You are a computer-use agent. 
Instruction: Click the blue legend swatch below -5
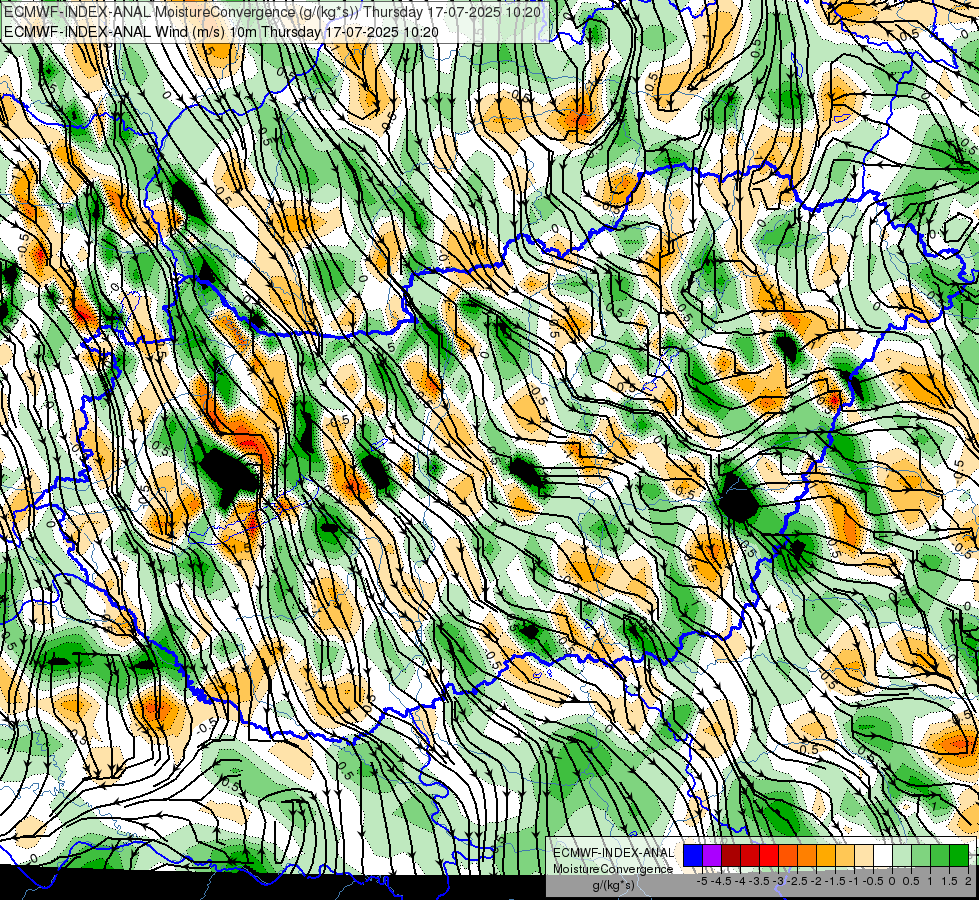pyautogui.click(x=693, y=855)
